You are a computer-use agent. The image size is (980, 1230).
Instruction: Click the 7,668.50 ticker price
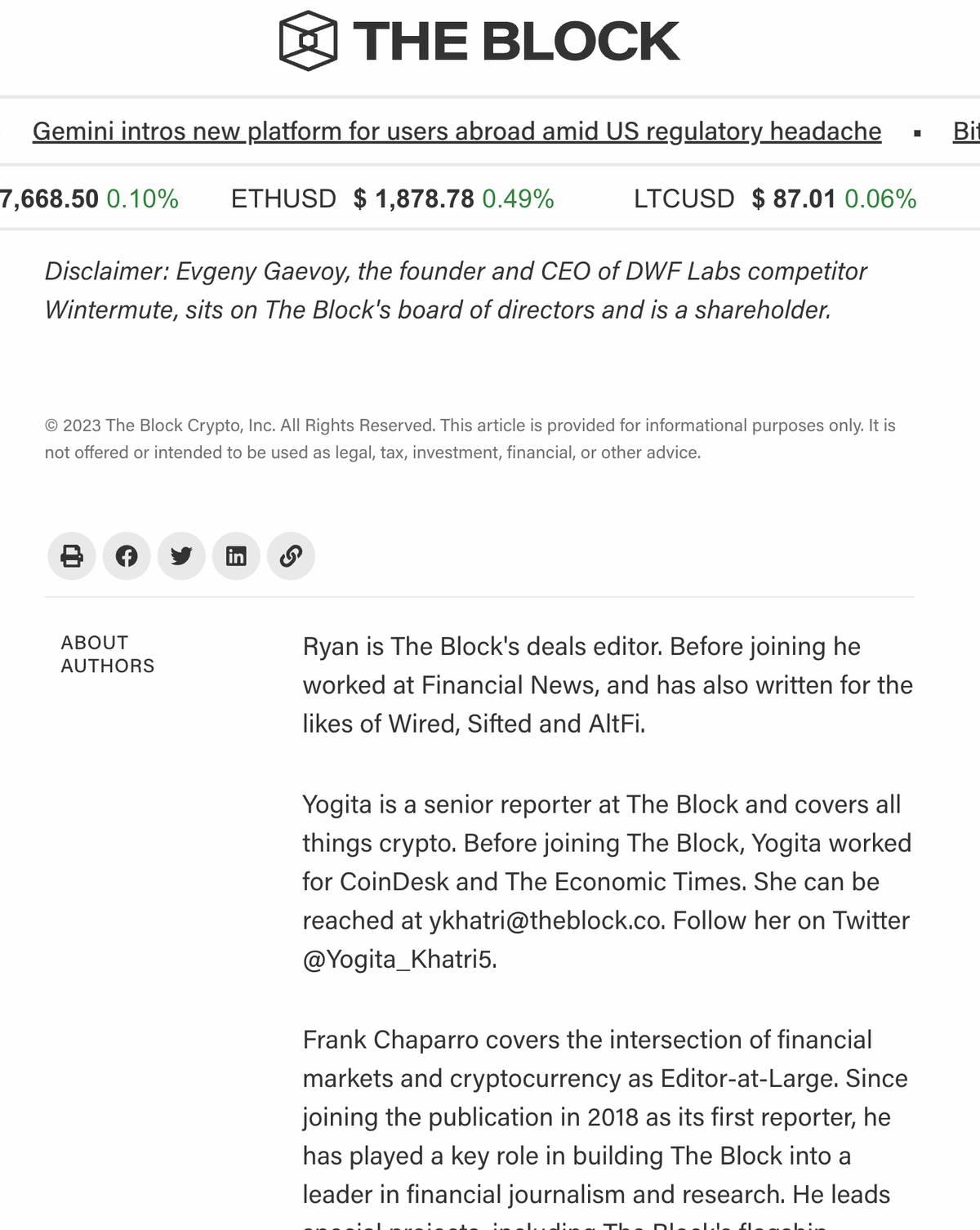(49, 198)
